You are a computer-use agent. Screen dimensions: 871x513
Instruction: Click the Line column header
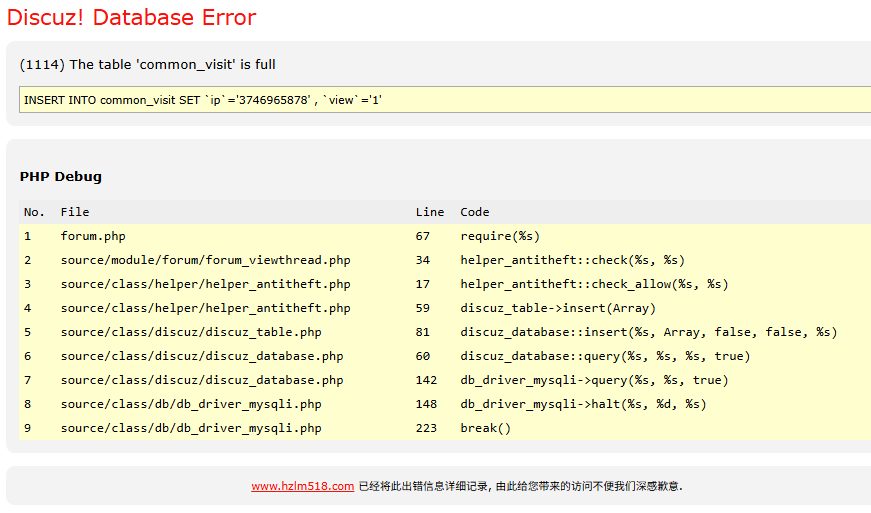430,212
